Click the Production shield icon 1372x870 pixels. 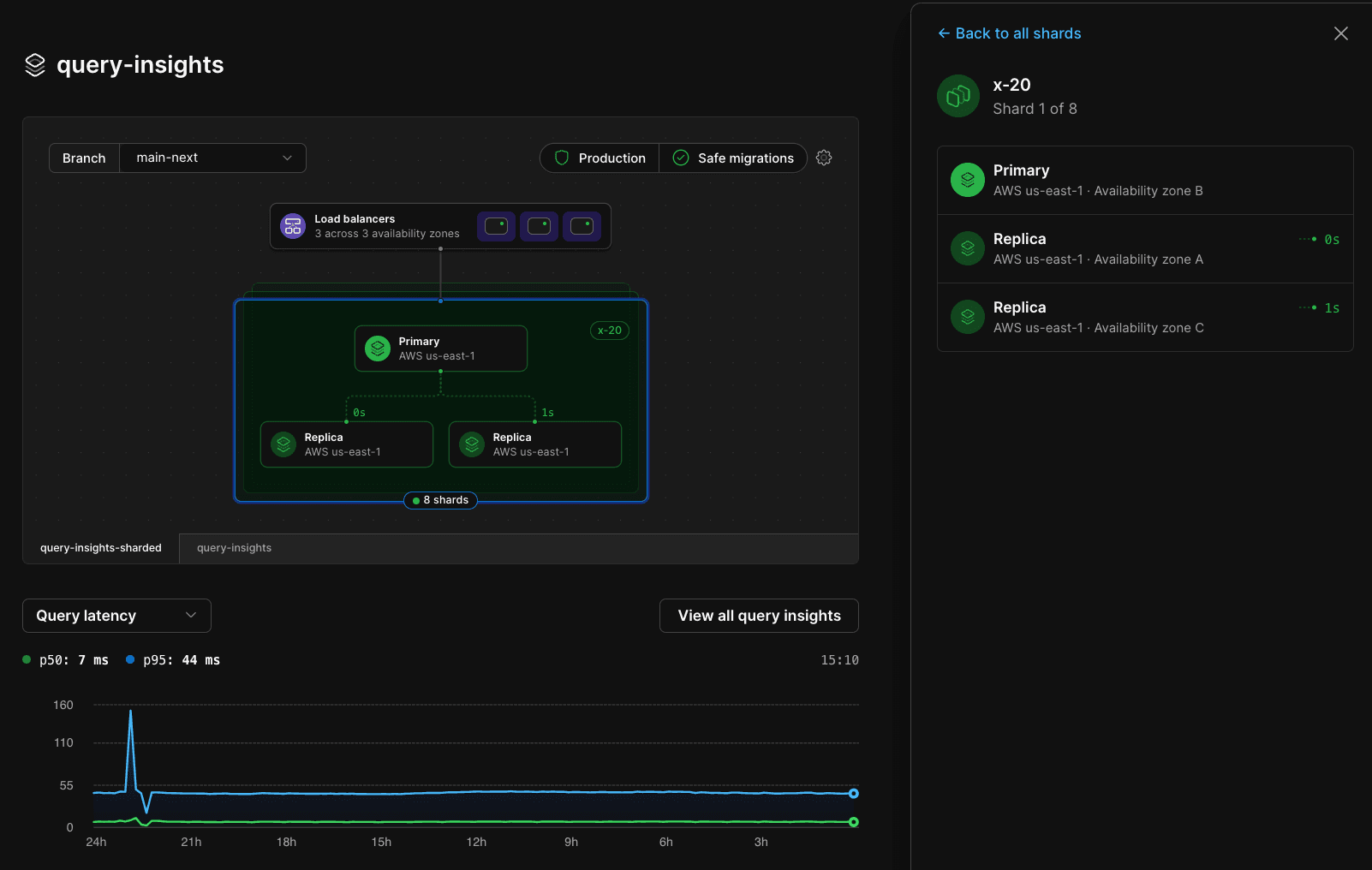[562, 158]
